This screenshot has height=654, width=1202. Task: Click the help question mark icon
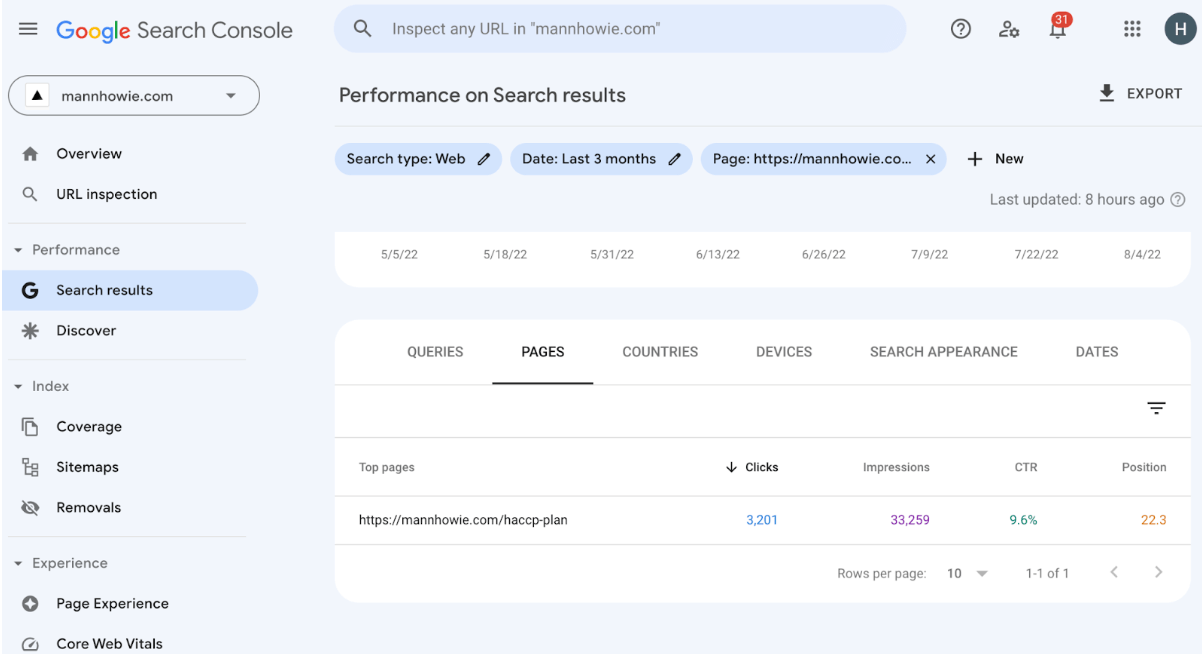click(x=960, y=29)
